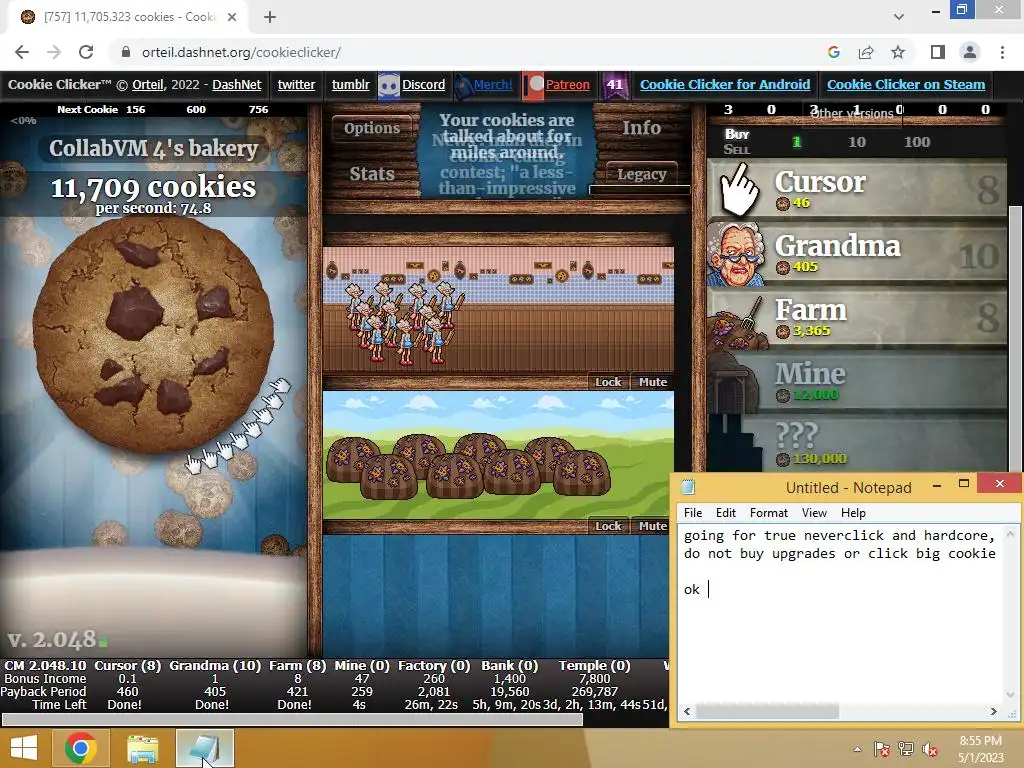Open the twitter link
Viewport: 1024px width, 768px height.
[296, 85]
